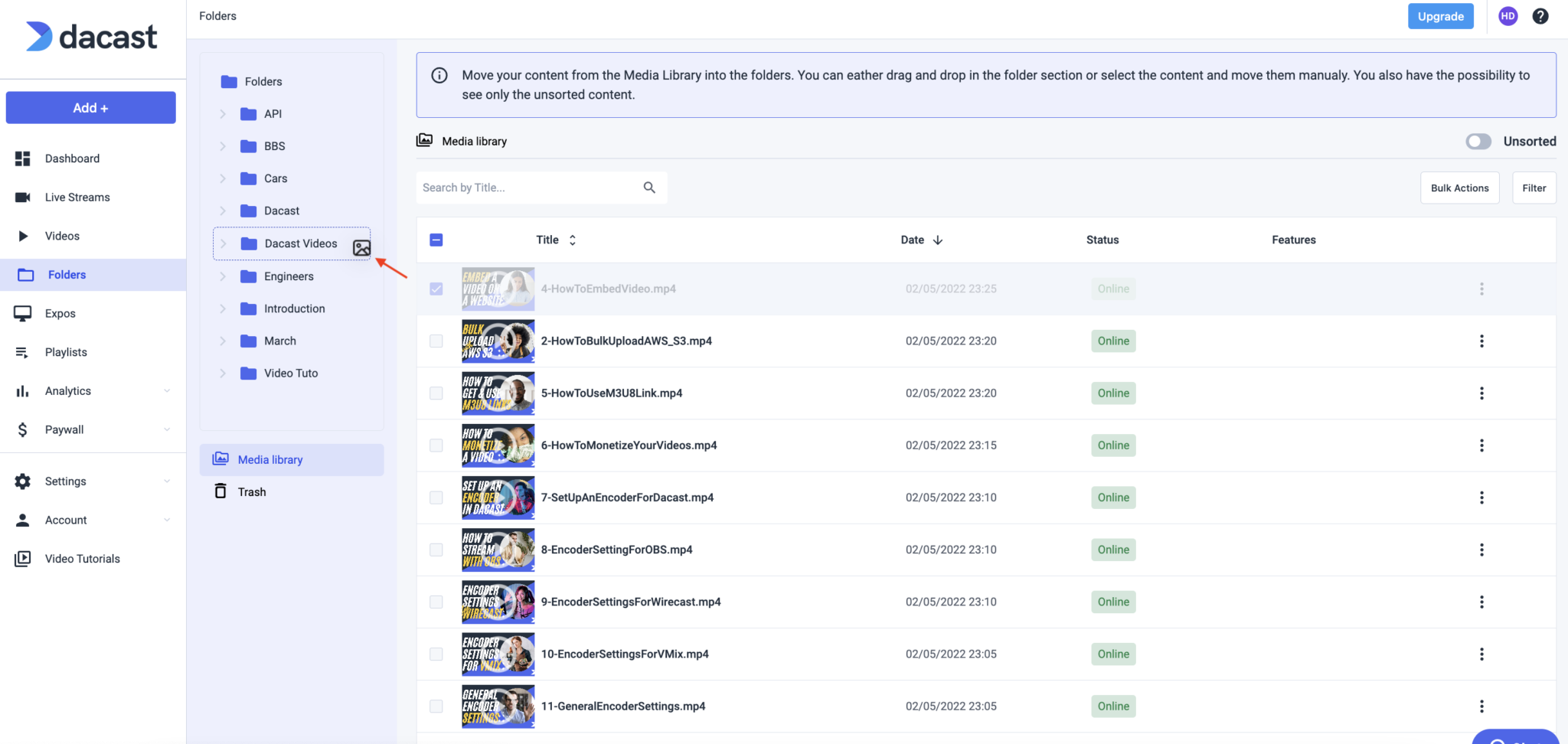
Task: Open more options for 4-HowToEmbedVideo.mp4
Action: tap(1481, 289)
